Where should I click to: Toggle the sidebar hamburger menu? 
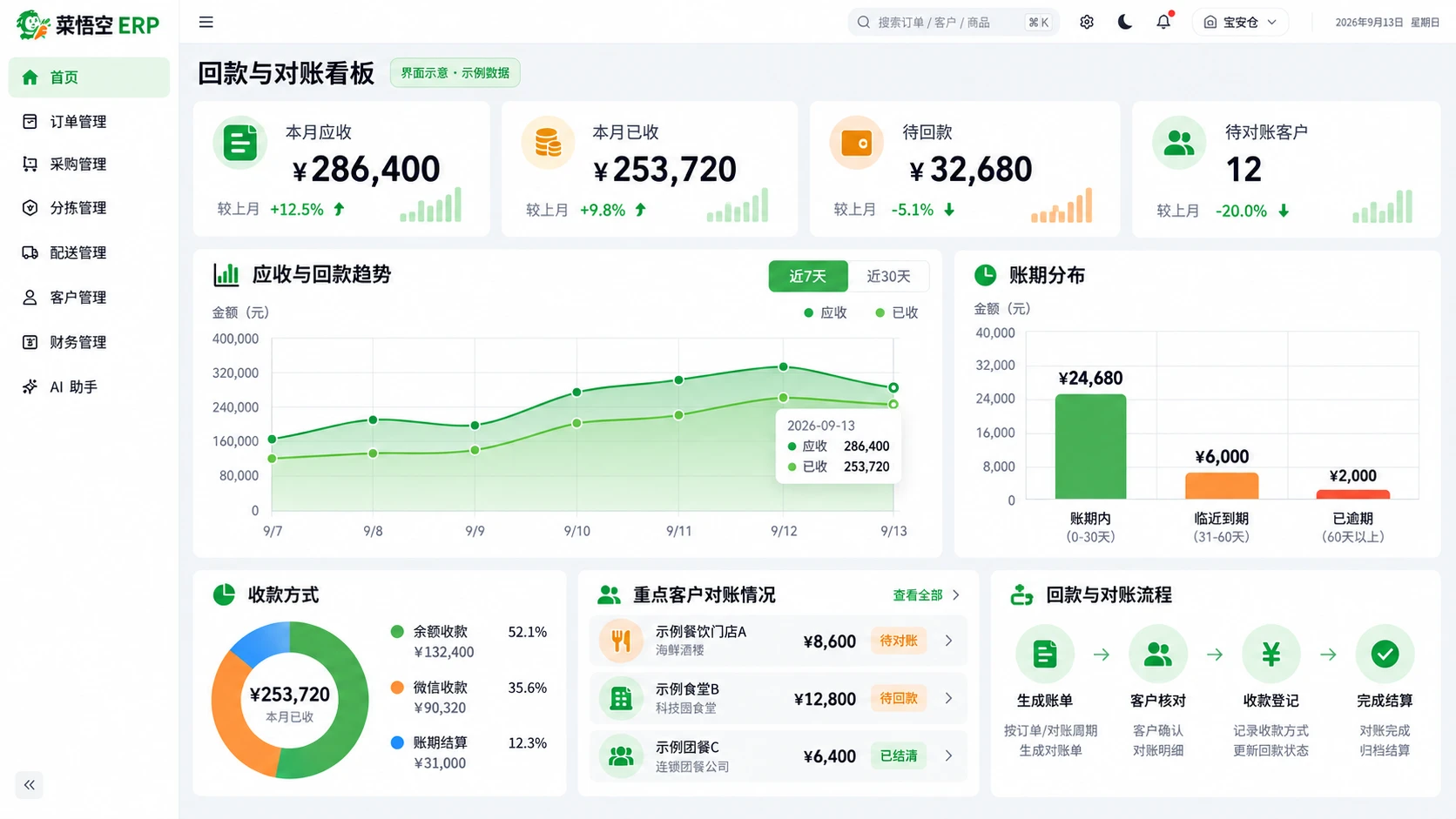tap(206, 23)
